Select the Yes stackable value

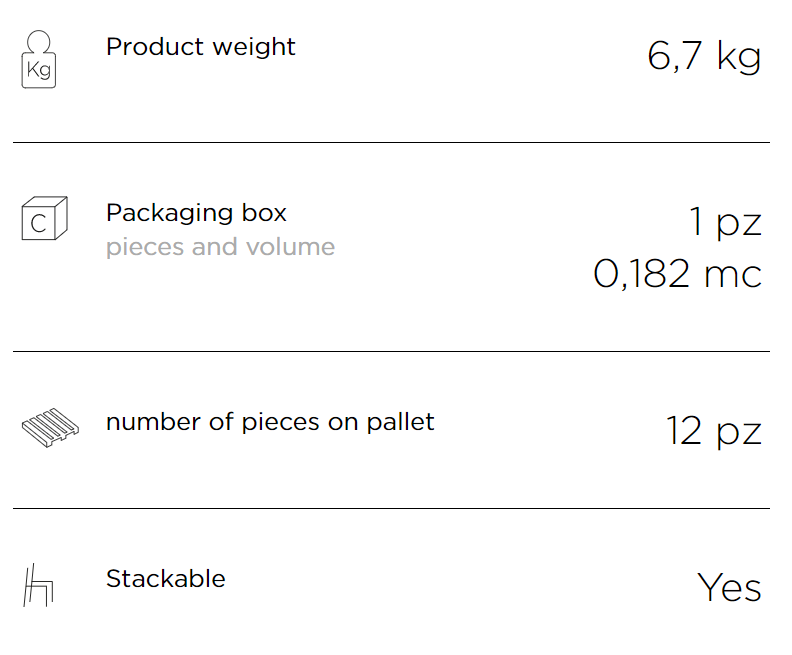point(729,588)
